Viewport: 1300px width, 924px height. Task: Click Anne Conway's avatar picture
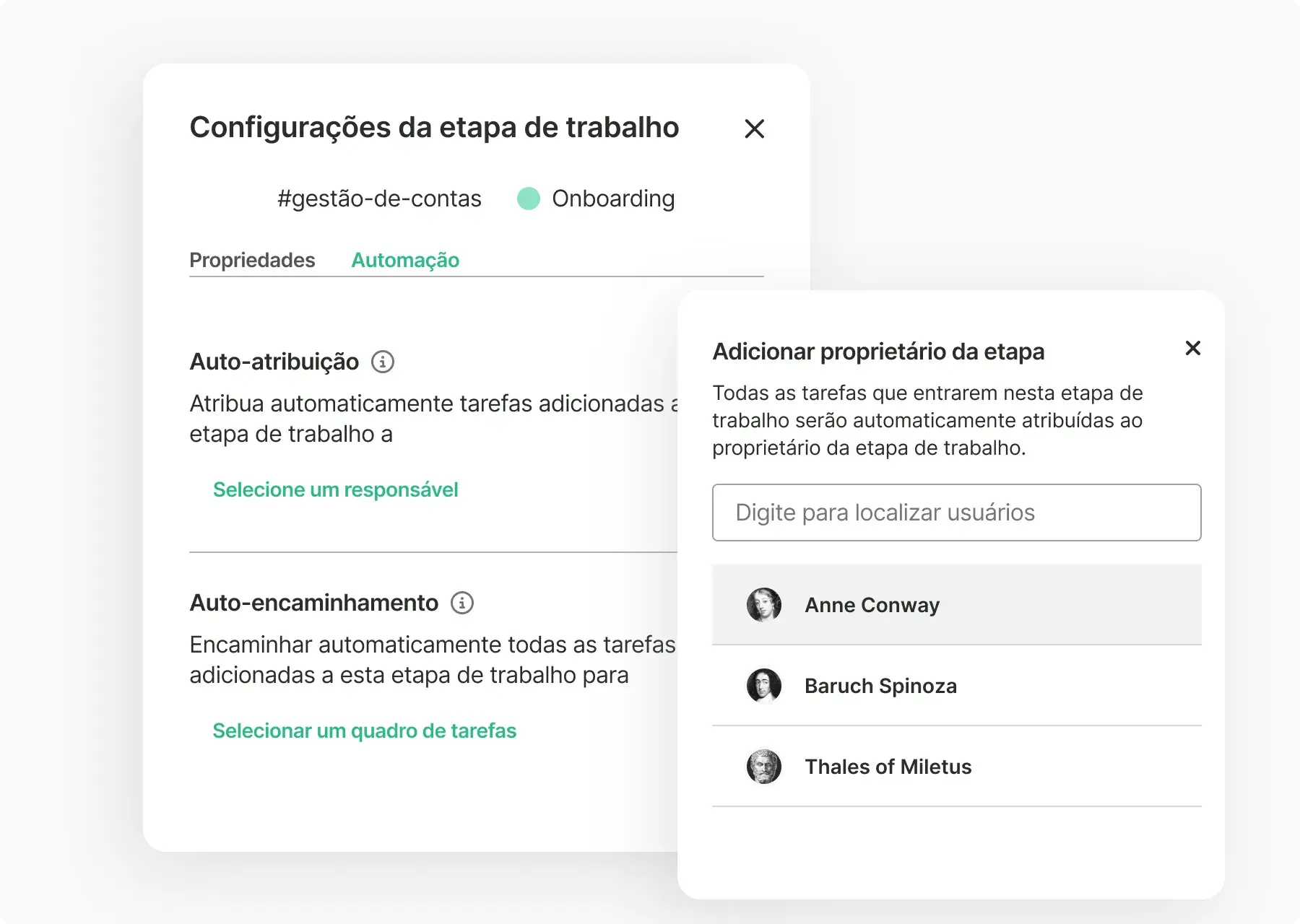coord(764,605)
